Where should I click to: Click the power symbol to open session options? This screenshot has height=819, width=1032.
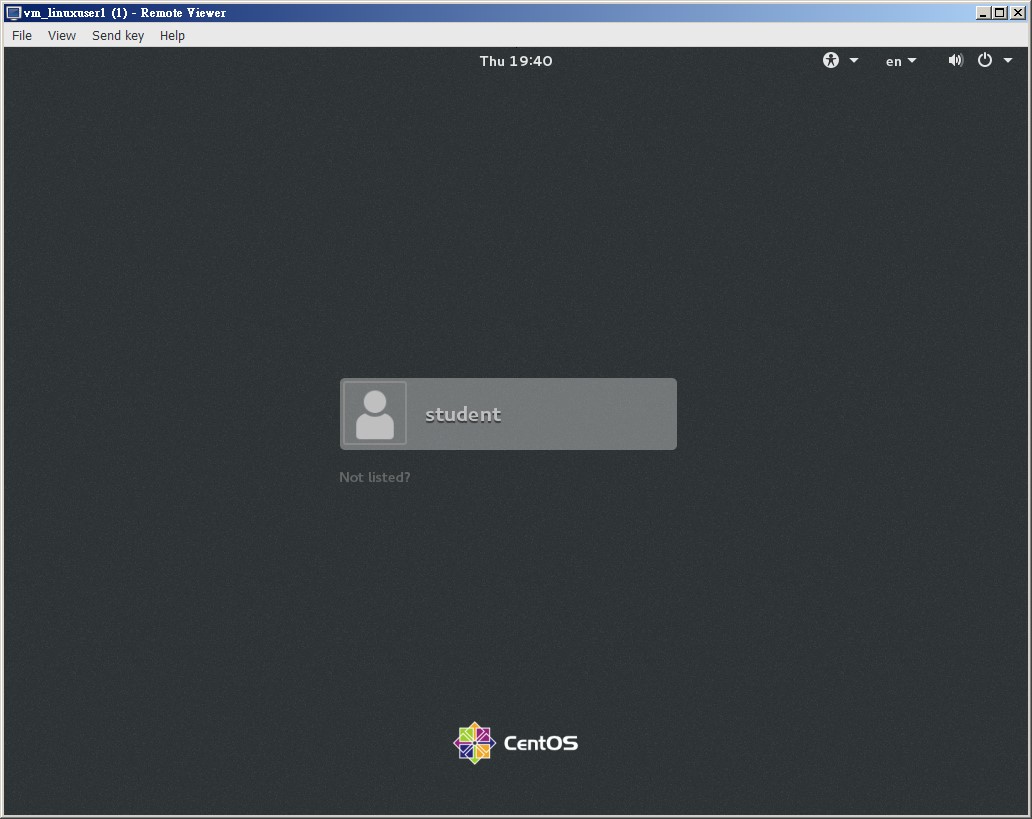pos(986,60)
